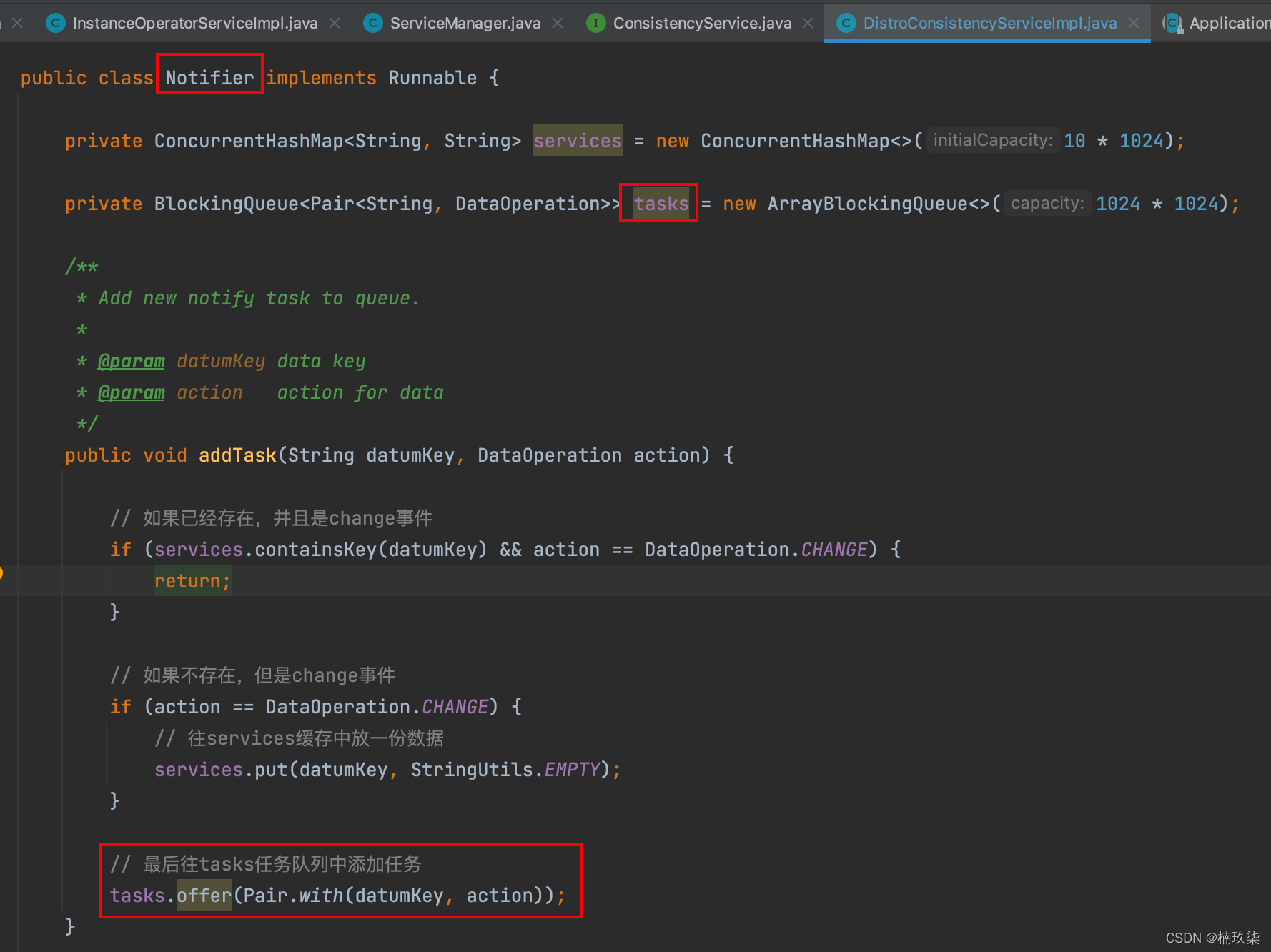The image size is (1271, 952).
Task: Close the DistroConsistencyServiceImpl.java tab
Action: tap(1134, 24)
